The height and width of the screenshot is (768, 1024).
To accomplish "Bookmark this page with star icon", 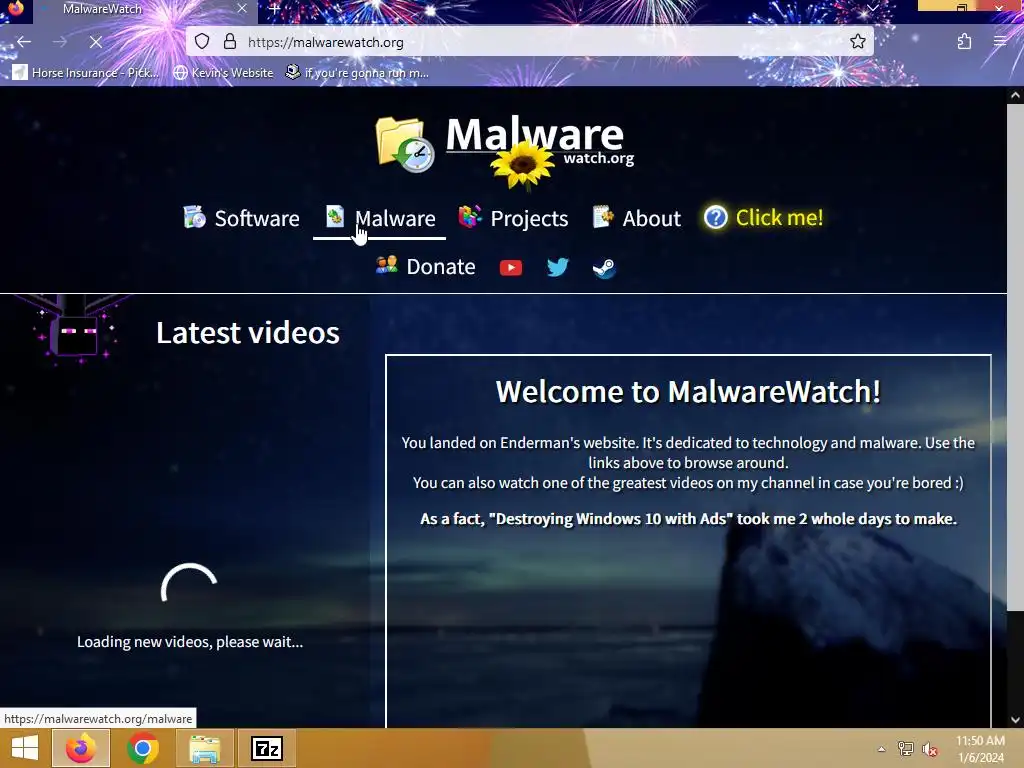I will click(857, 42).
